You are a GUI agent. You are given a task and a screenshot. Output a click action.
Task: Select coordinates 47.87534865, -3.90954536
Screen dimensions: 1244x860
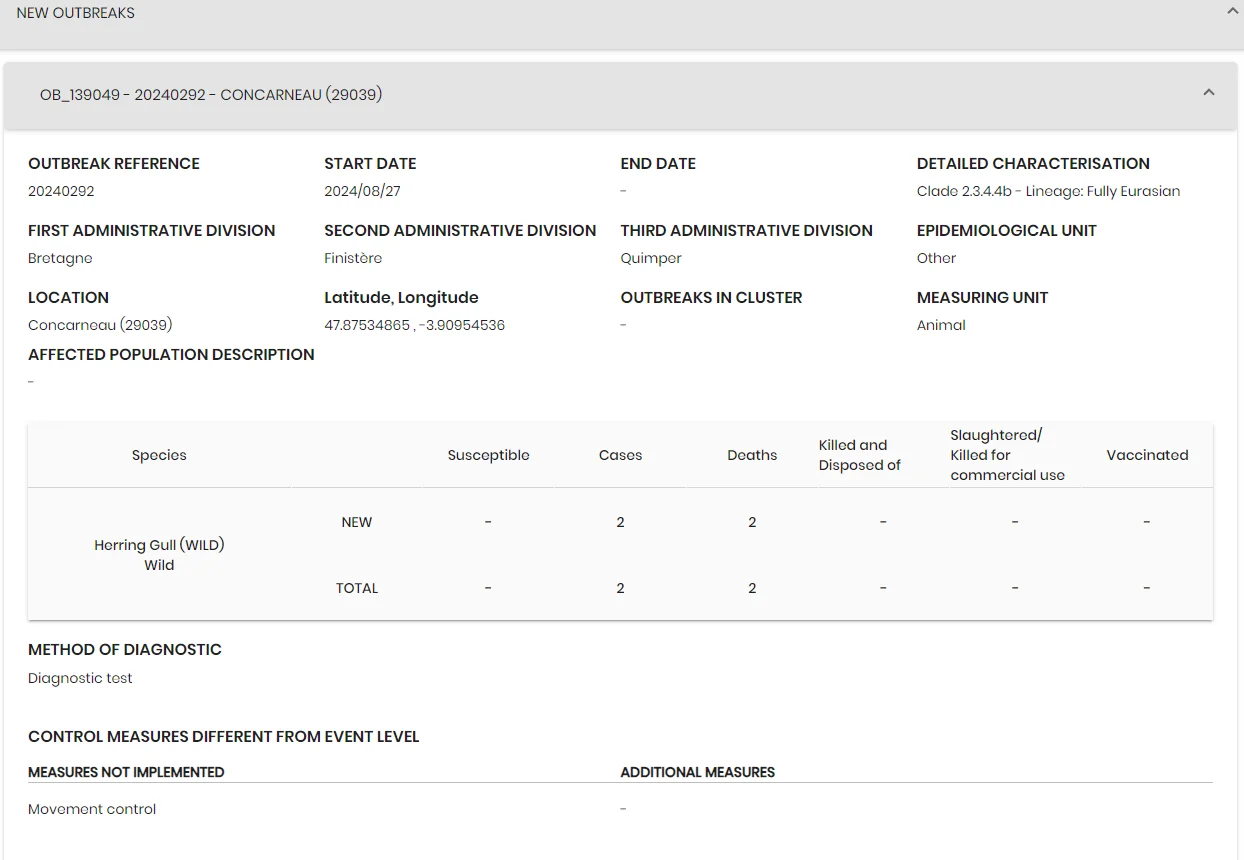coord(414,325)
